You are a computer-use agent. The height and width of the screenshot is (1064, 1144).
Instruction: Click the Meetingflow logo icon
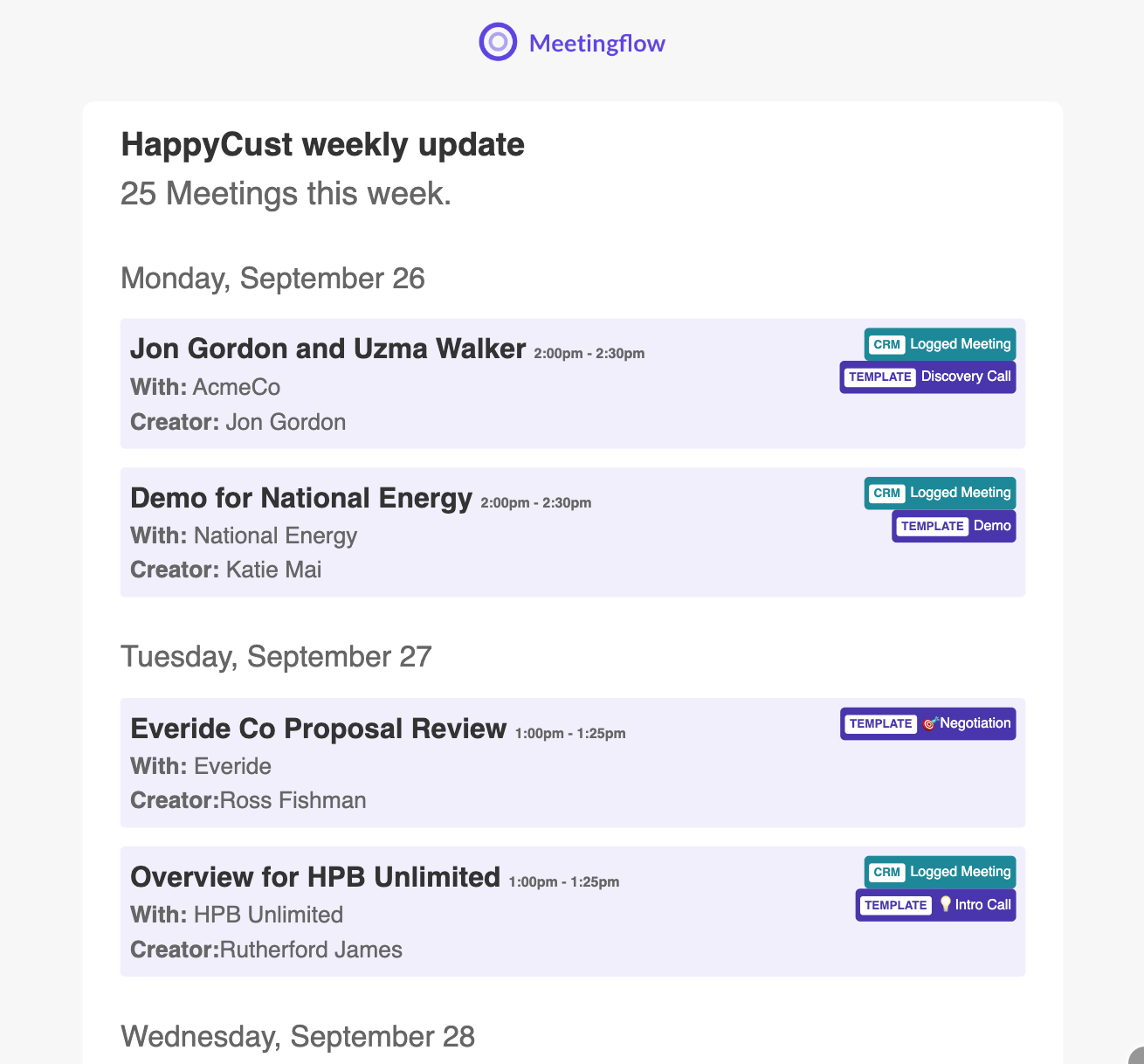498,42
